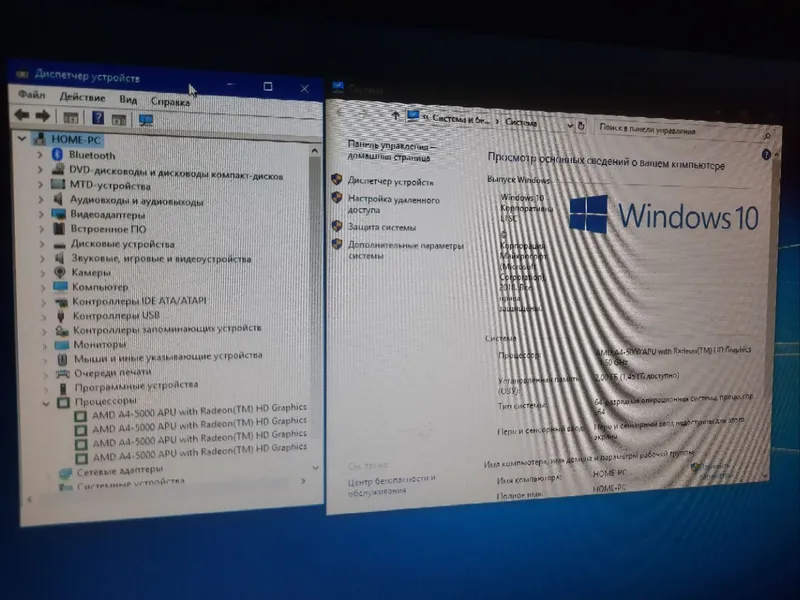Click the monitor scan hardware toolbar icon
Screen dimensions: 800x600
click(146, 120)
